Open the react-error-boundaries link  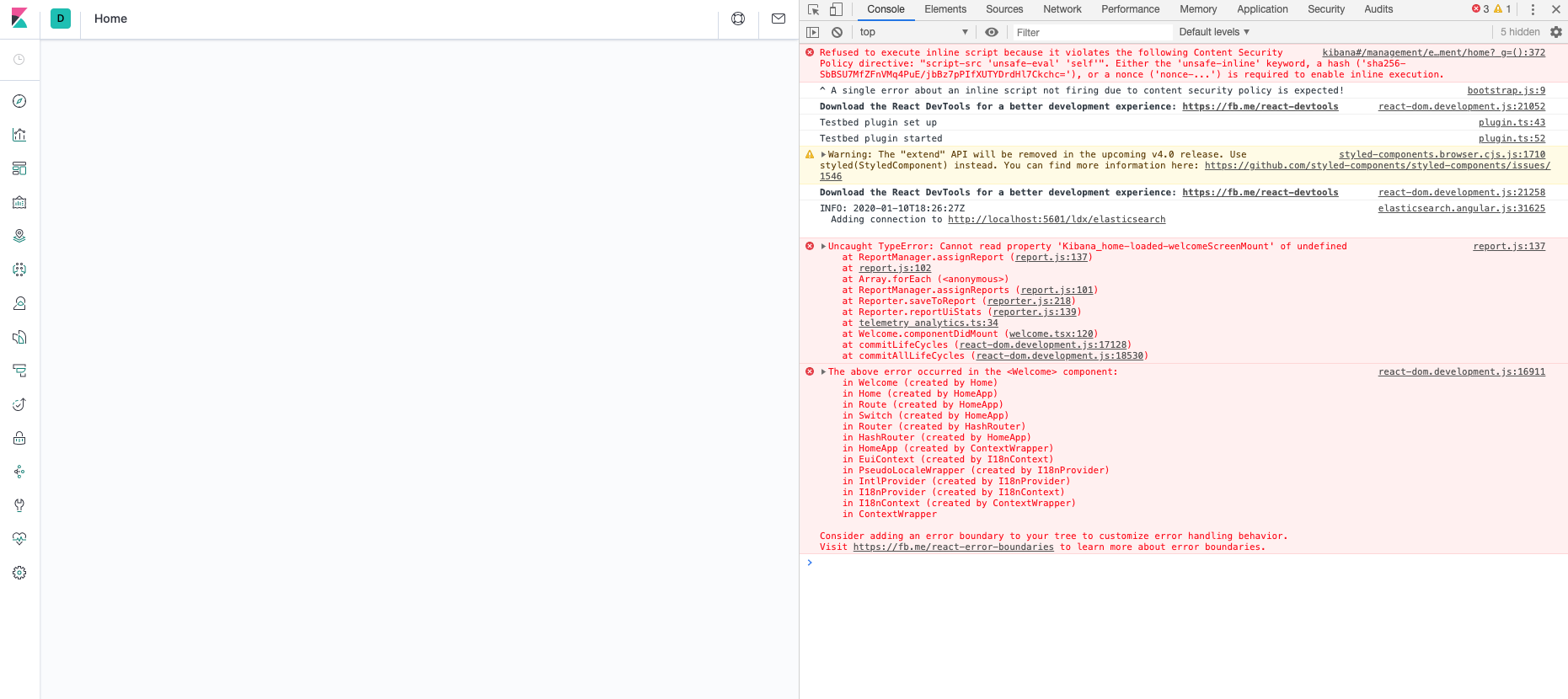pos(953,547)
